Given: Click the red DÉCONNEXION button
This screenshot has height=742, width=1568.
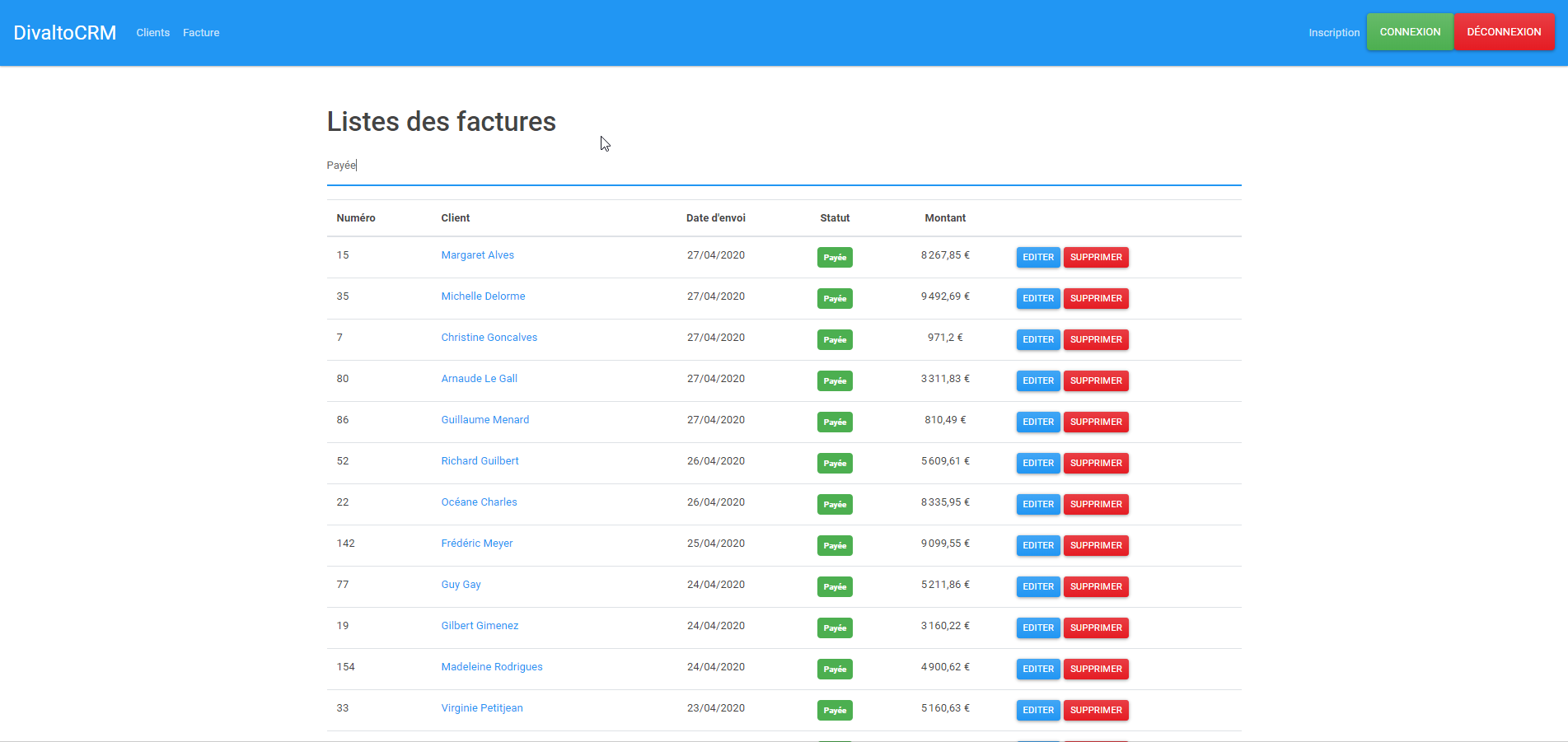Looking at the screenshot, I should [1504, 32].
